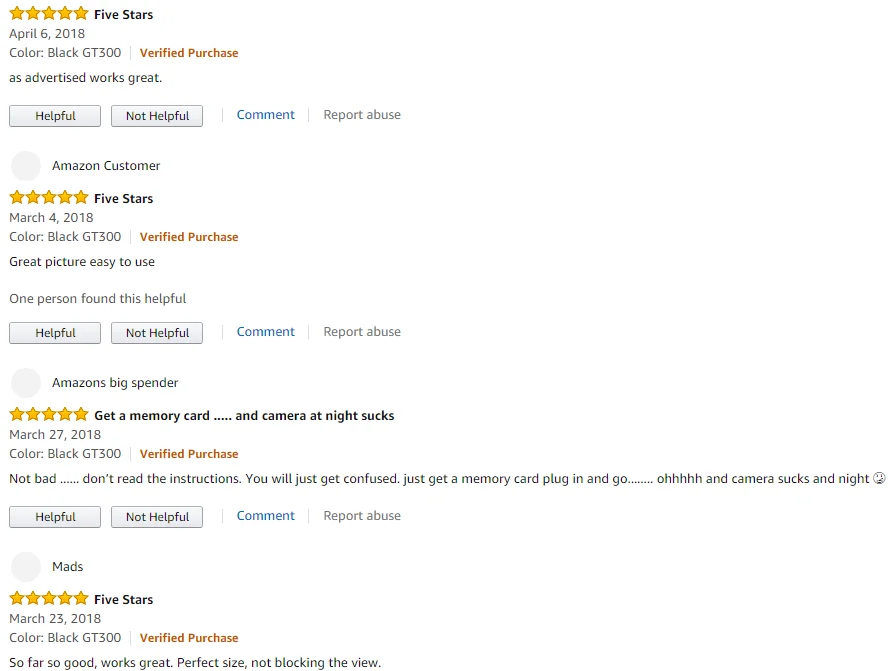888x671 pixels.
Task: Click the Mads reviewer avatar
Action: (26, 567)
